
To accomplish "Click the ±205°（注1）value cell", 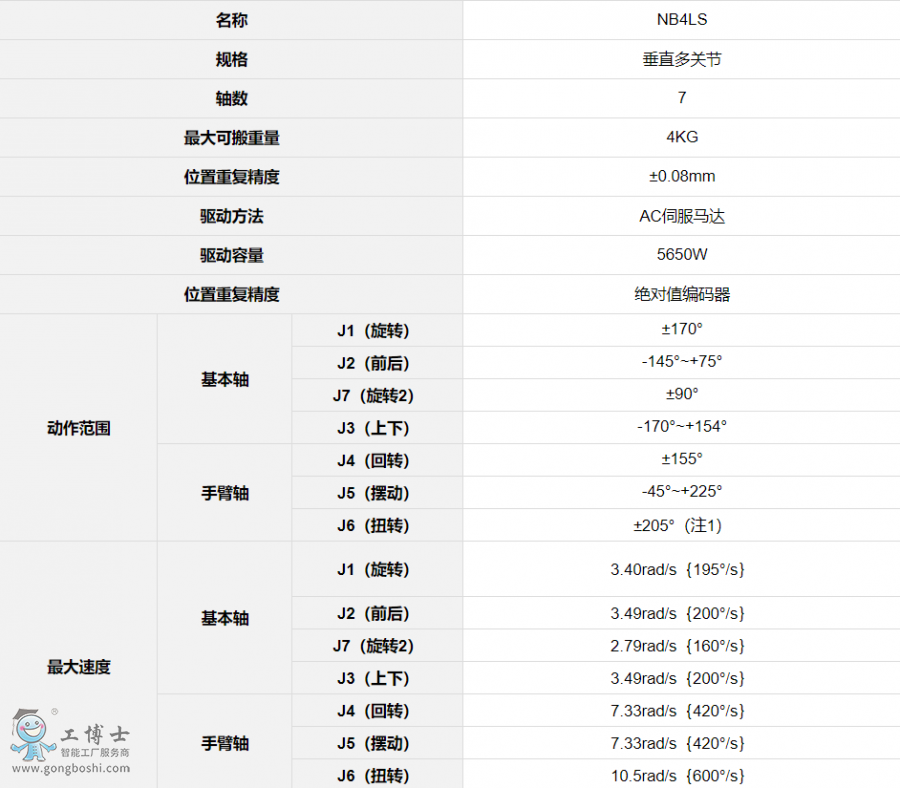I will point(681,525).
